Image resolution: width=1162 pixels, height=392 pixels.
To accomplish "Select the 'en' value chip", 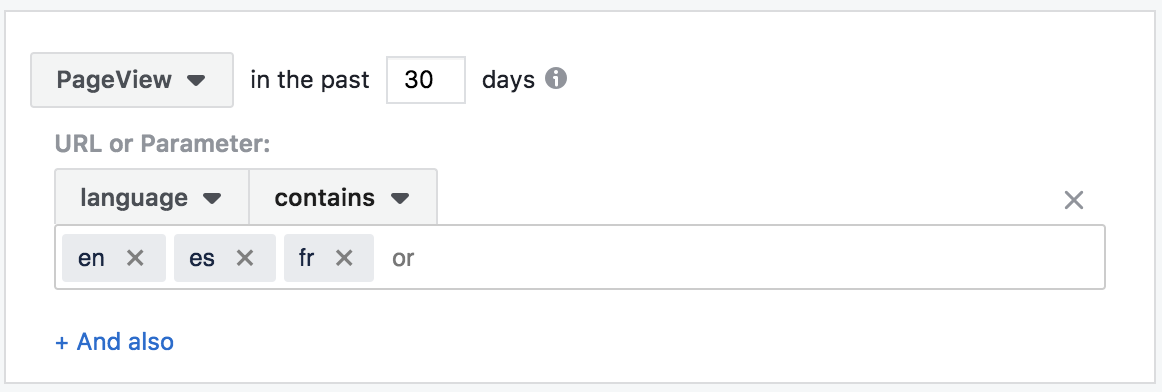I will 92,258.
